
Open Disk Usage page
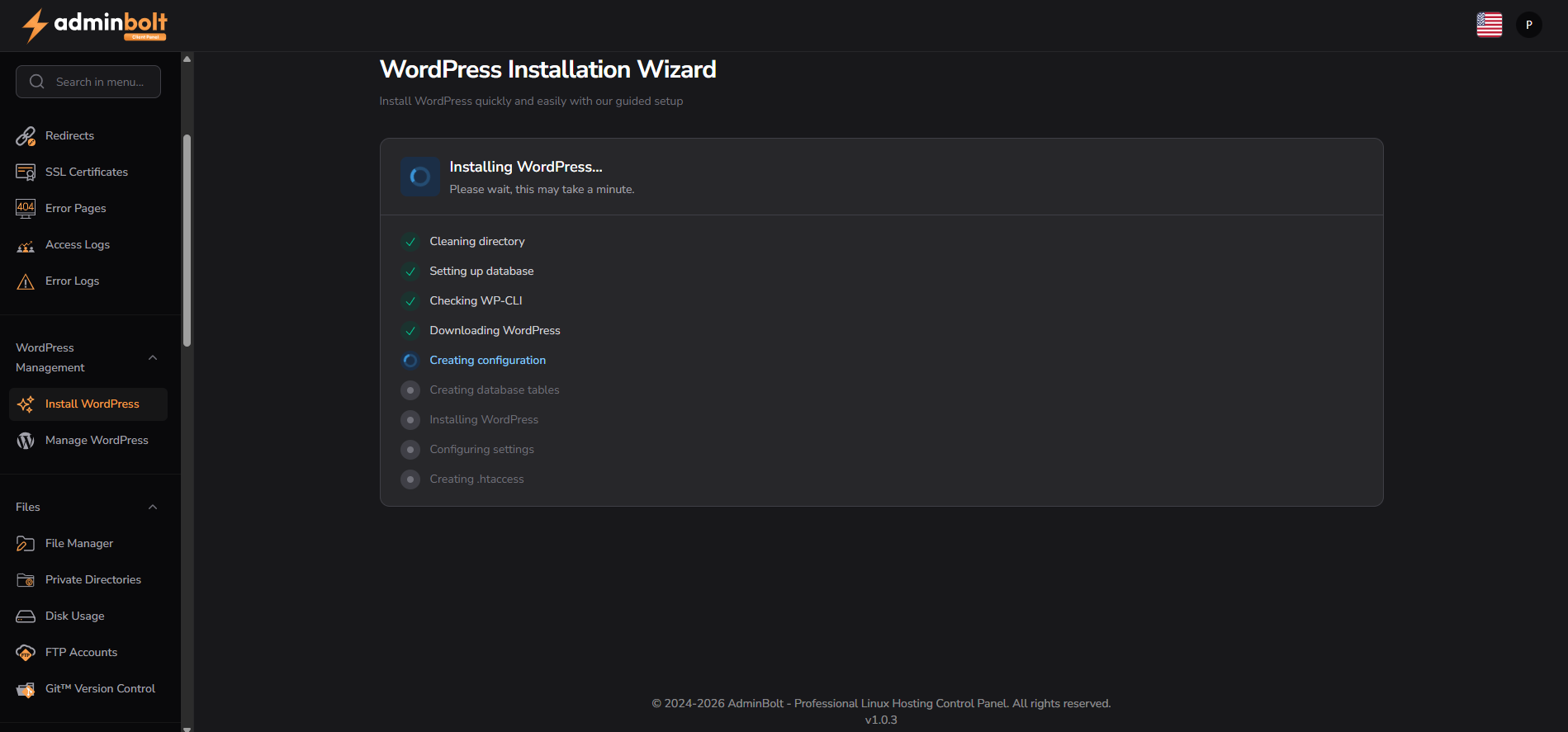click(x=88, y=616)
